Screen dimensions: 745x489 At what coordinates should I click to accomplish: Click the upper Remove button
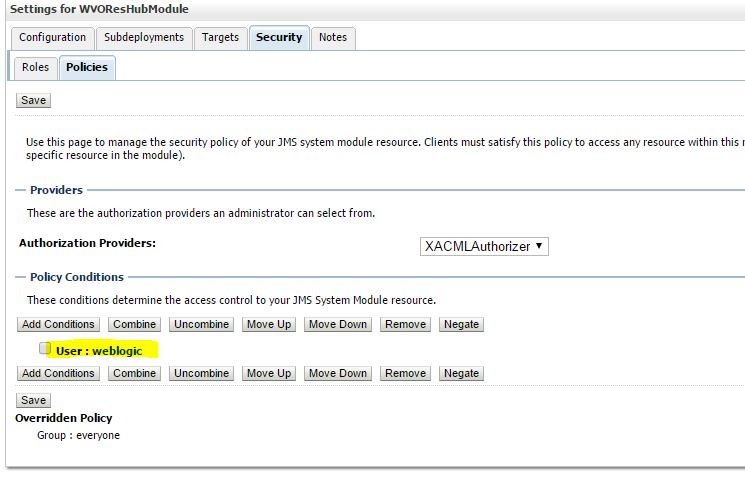(405, 324)
